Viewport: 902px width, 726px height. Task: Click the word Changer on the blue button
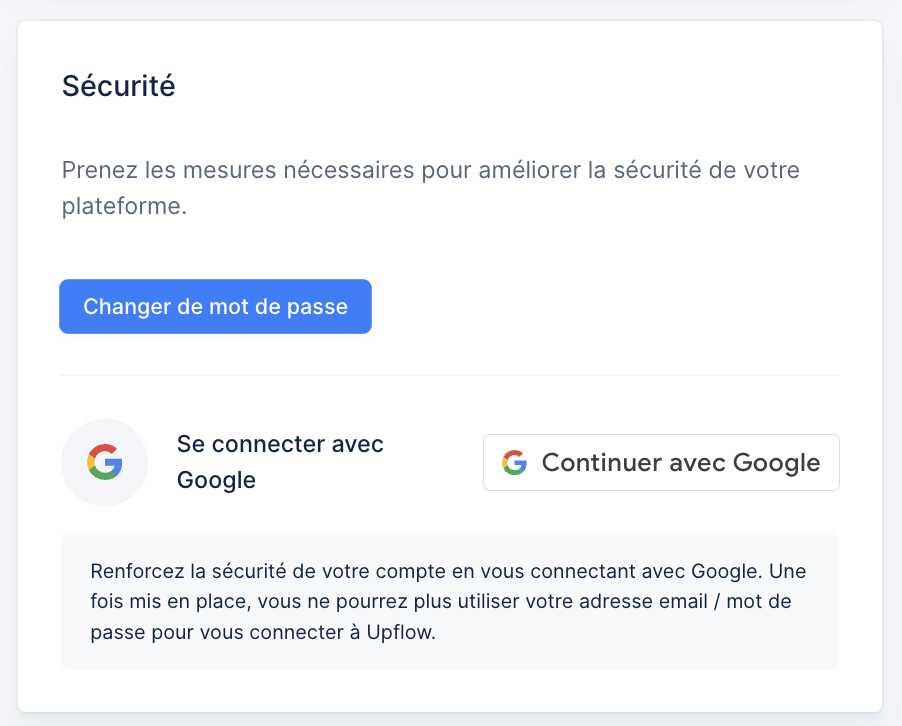click(127, 307)
